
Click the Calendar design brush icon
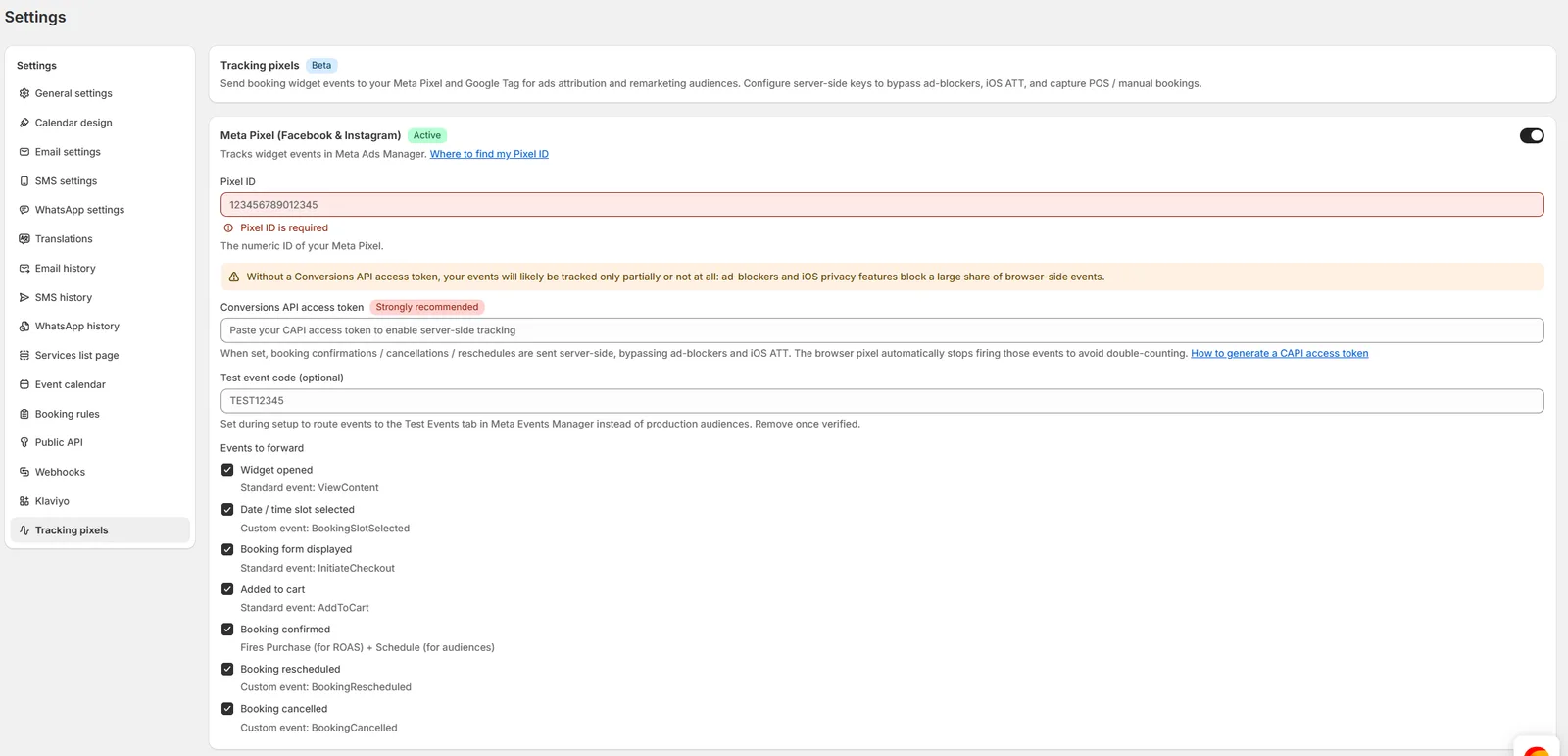[24, 123]
